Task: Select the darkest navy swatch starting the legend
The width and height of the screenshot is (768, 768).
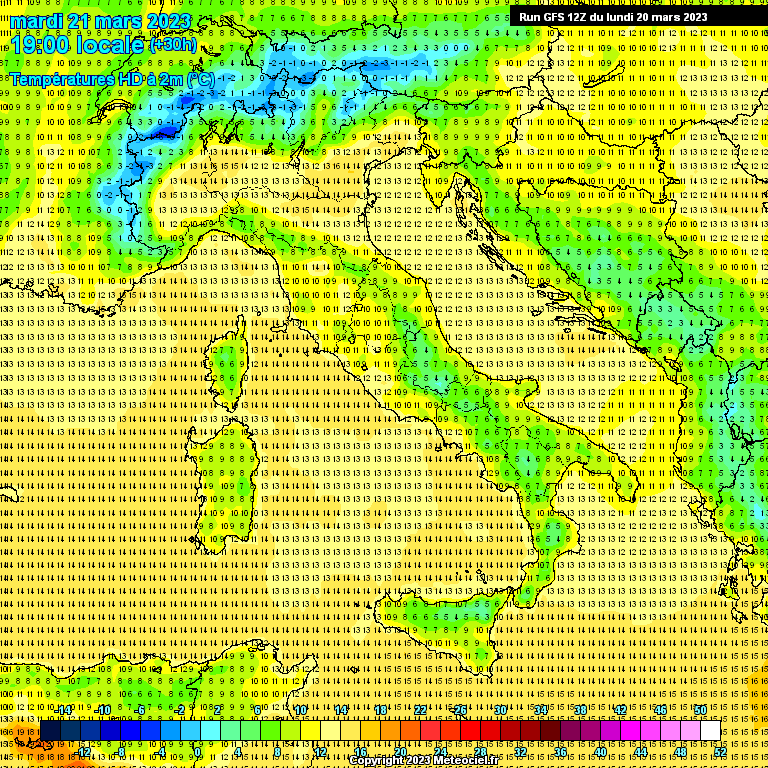Action: coord(50,730)
